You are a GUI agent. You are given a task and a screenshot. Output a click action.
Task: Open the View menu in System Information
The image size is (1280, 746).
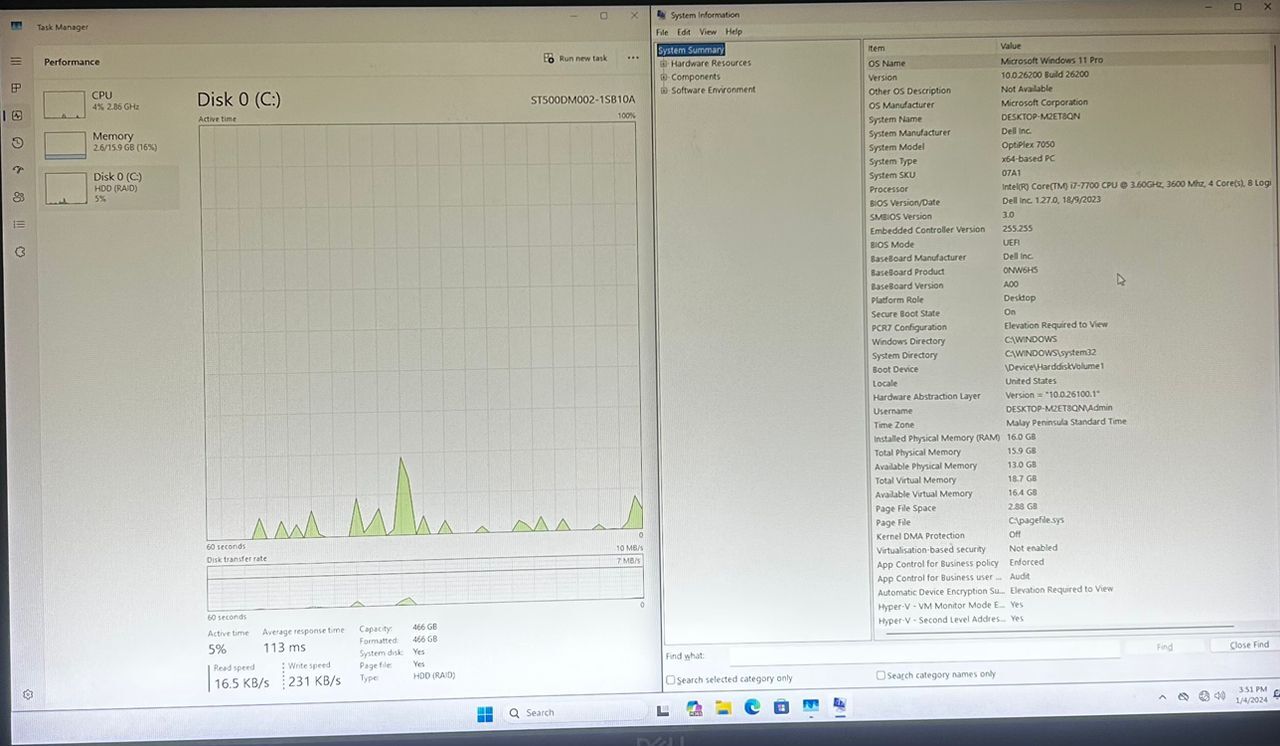point(707,32)
